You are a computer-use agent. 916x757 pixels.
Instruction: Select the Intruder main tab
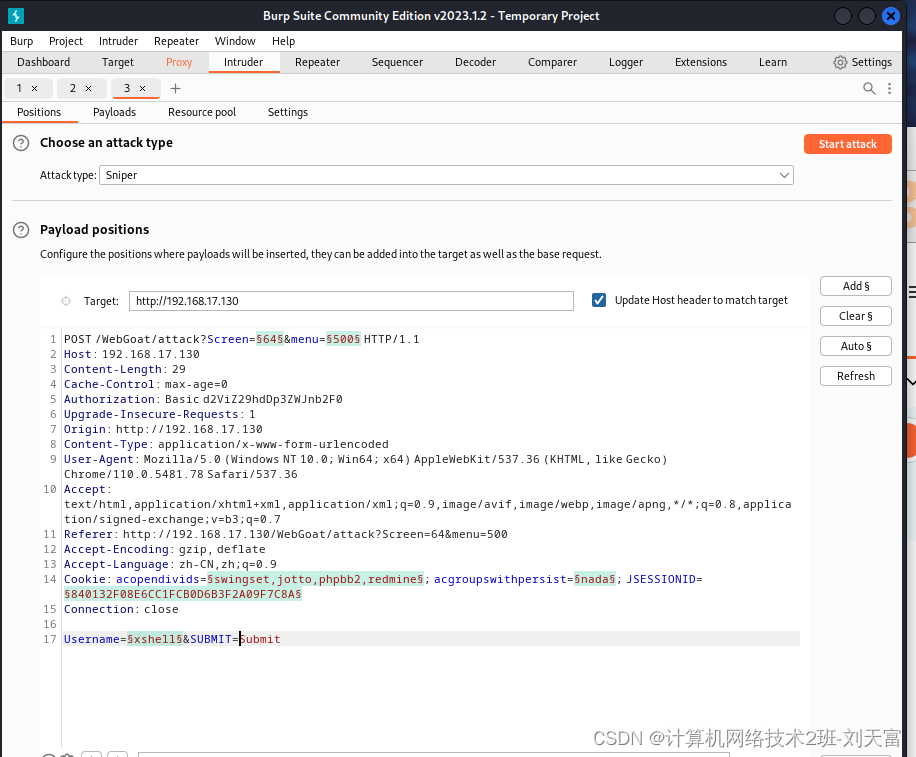(x=244, y=62)
